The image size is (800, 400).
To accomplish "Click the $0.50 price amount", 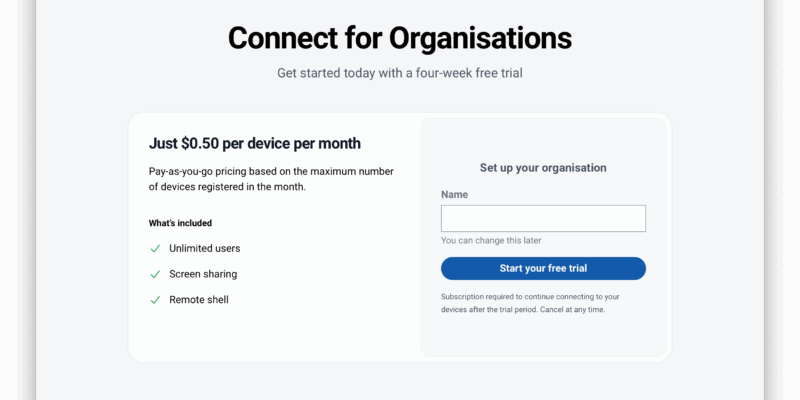I will (205, 143).
